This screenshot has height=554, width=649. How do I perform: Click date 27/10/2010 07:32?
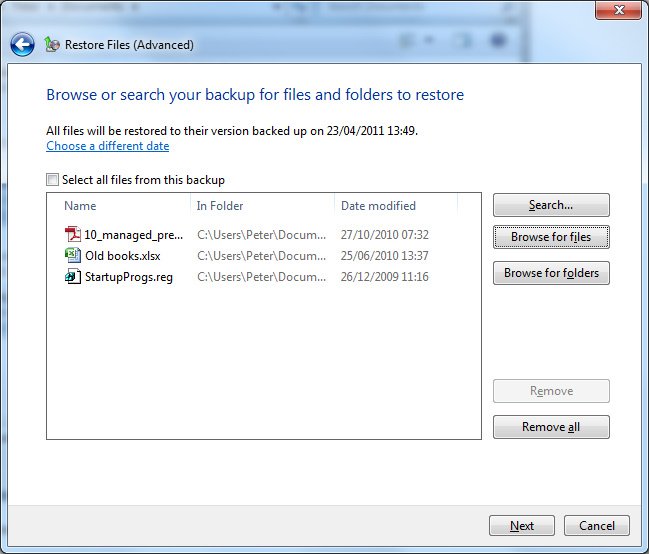(385, 235)
